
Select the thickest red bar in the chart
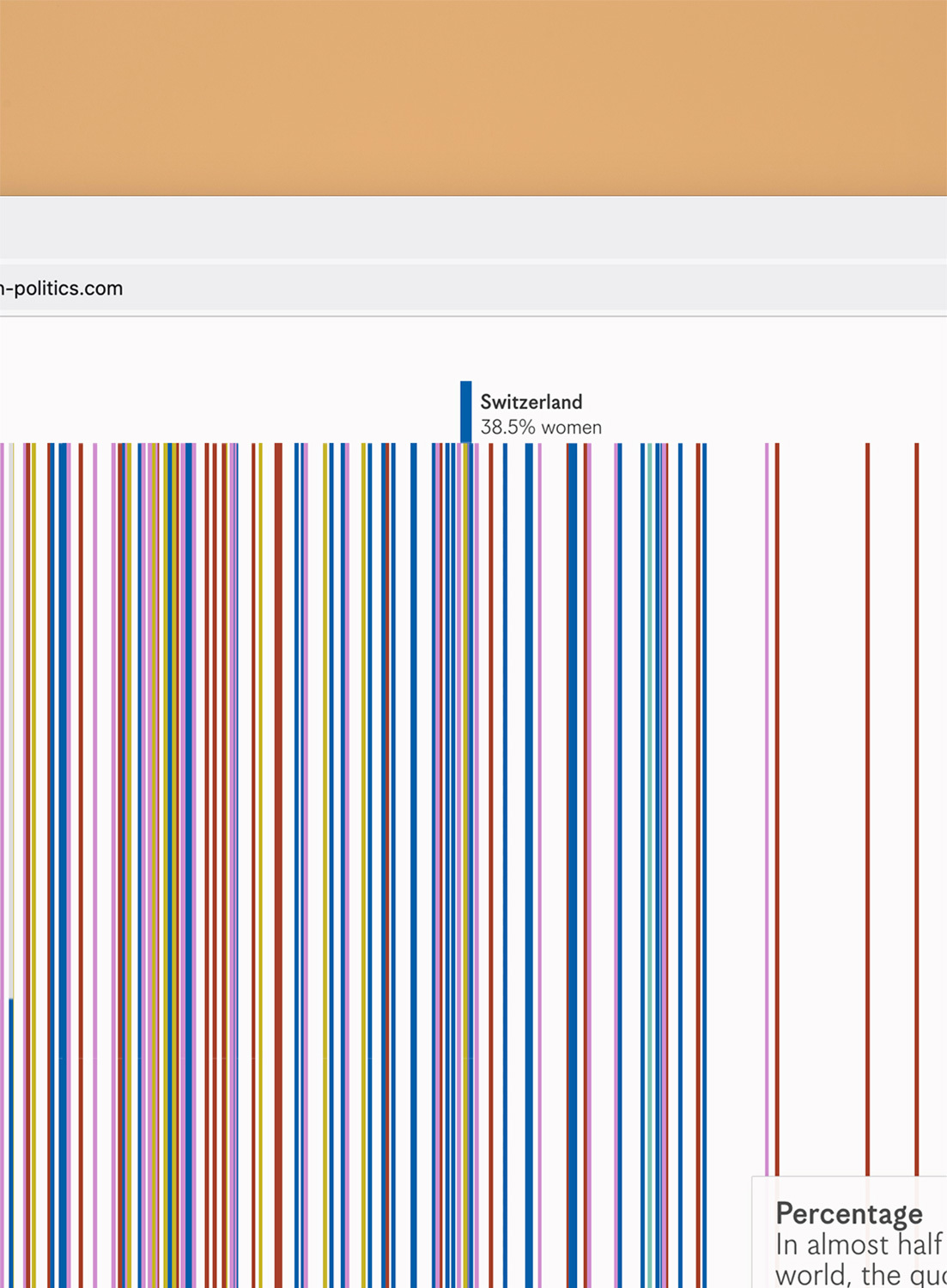(x=278, y=773)
